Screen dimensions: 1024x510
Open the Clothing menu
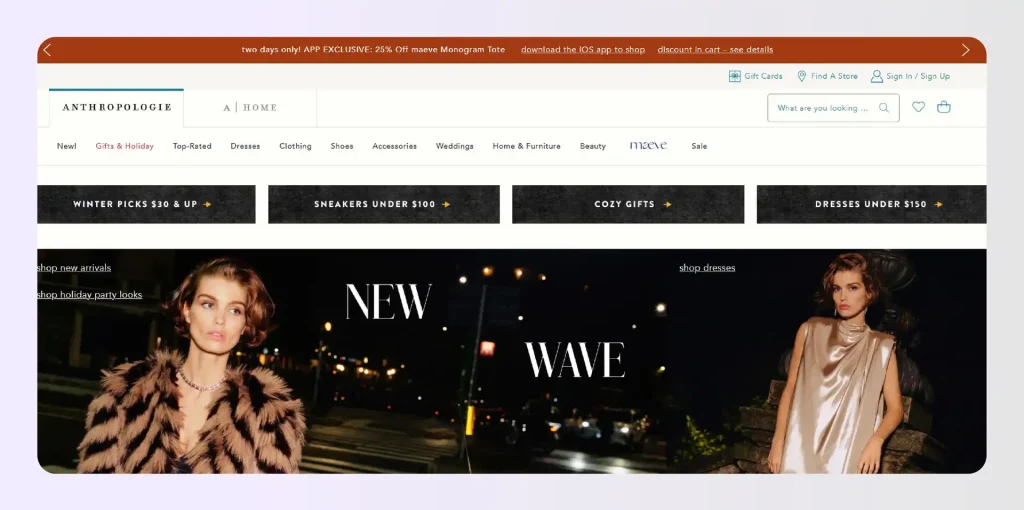click(295, 146)
